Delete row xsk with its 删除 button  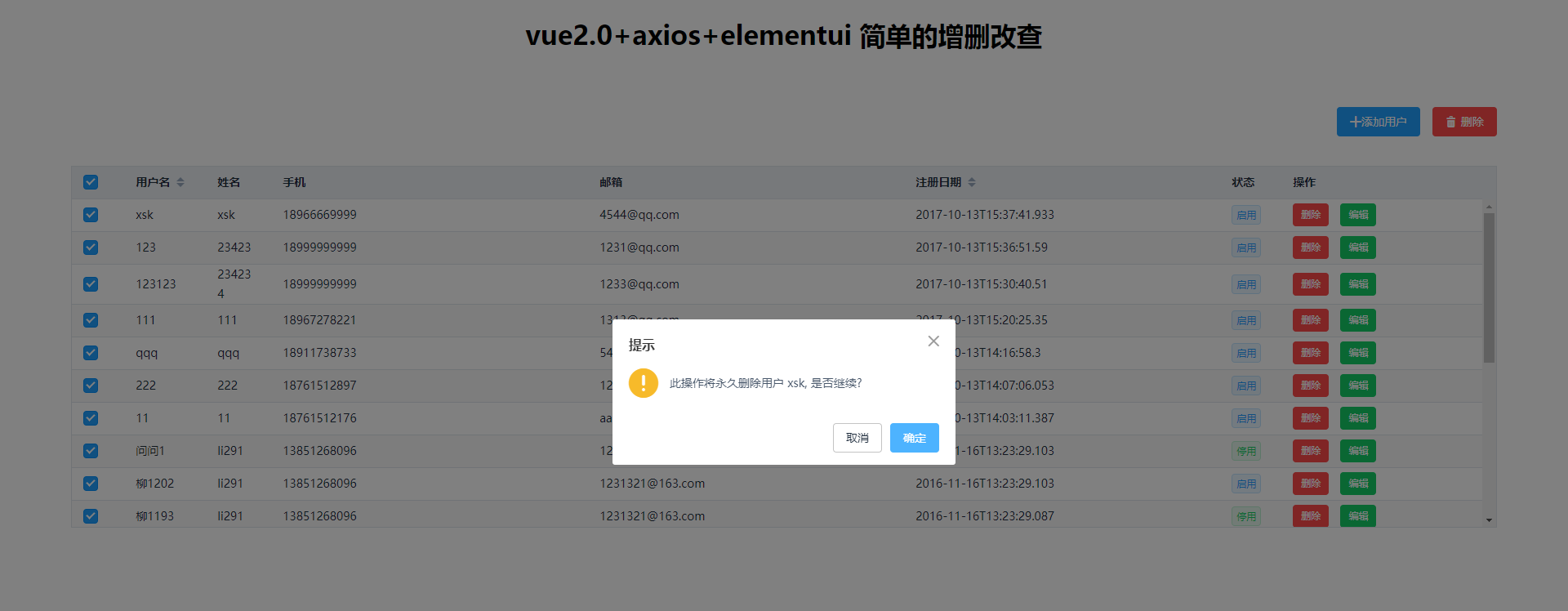[1311, 215]
